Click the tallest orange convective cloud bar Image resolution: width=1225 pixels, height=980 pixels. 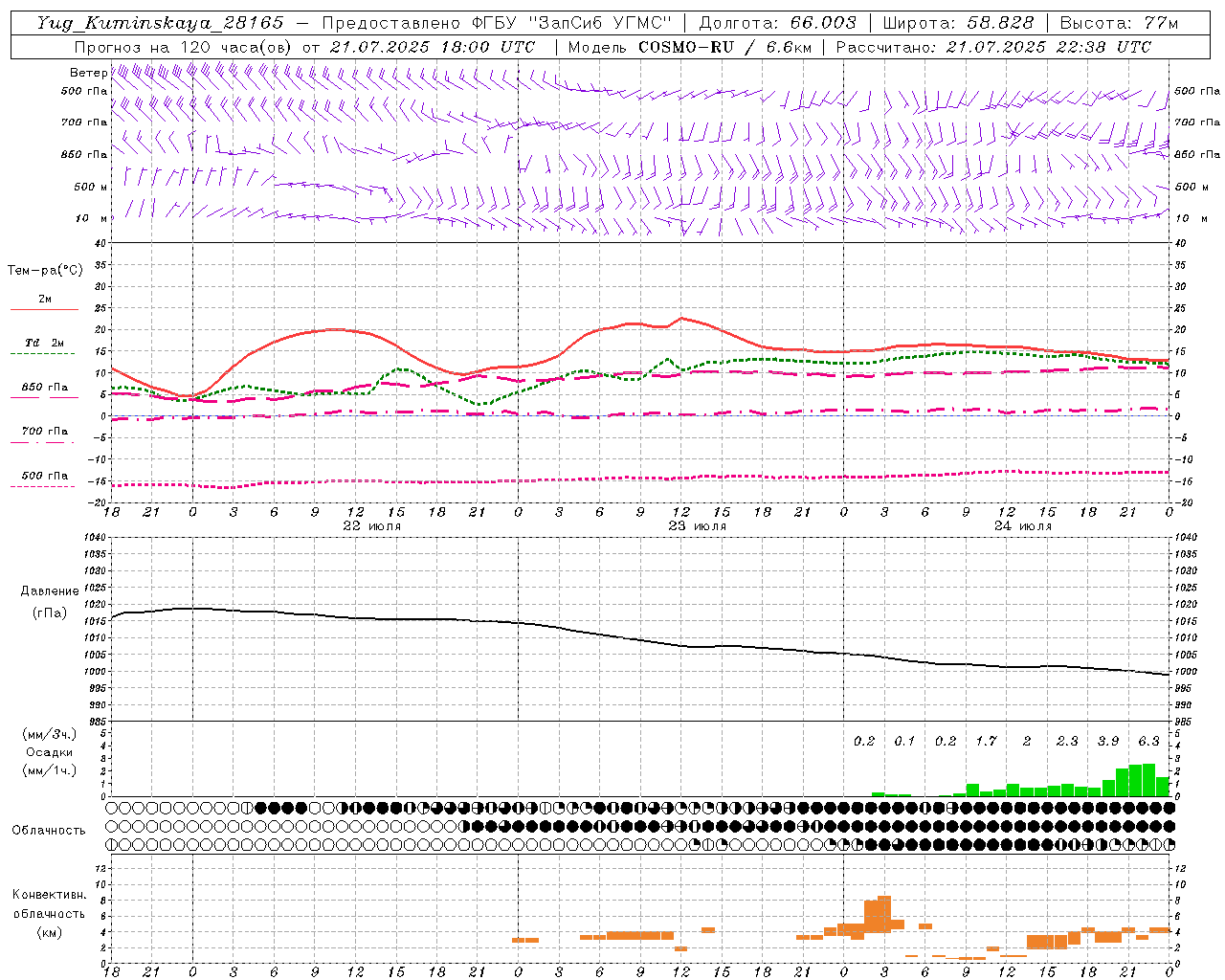pos(884,914)
